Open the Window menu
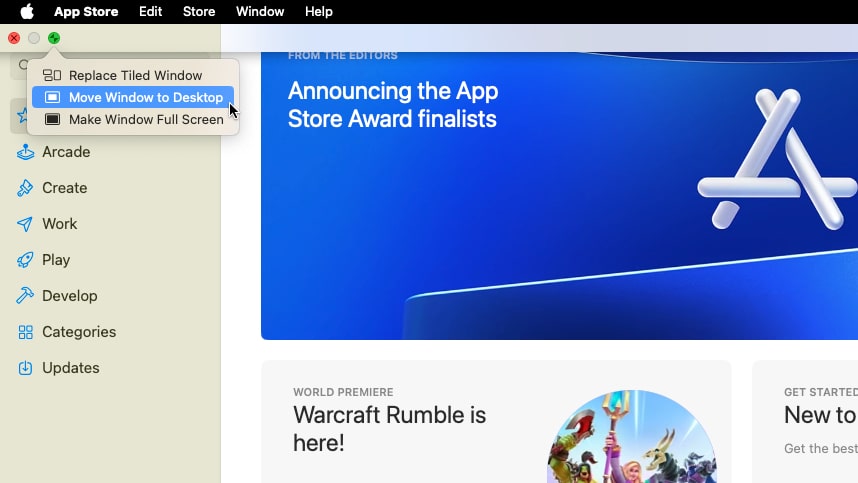 click(260, 11)
